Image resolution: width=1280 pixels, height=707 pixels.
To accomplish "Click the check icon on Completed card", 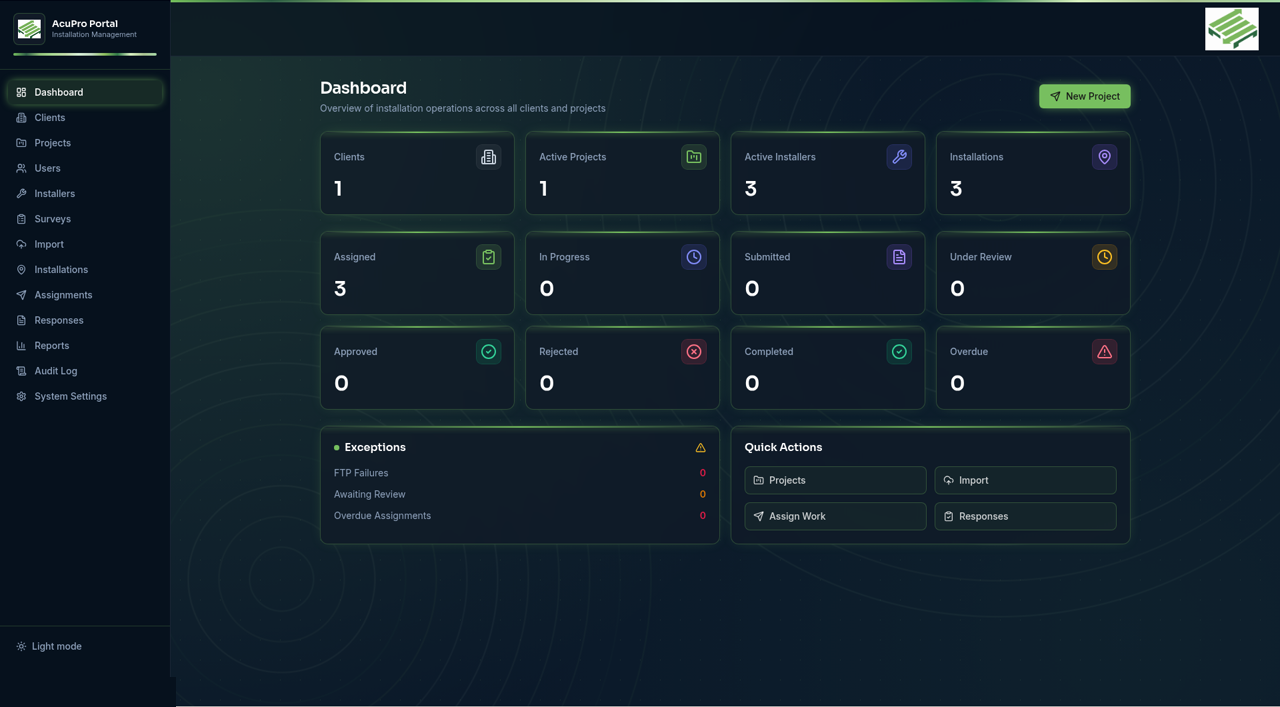I will [899, 352].
